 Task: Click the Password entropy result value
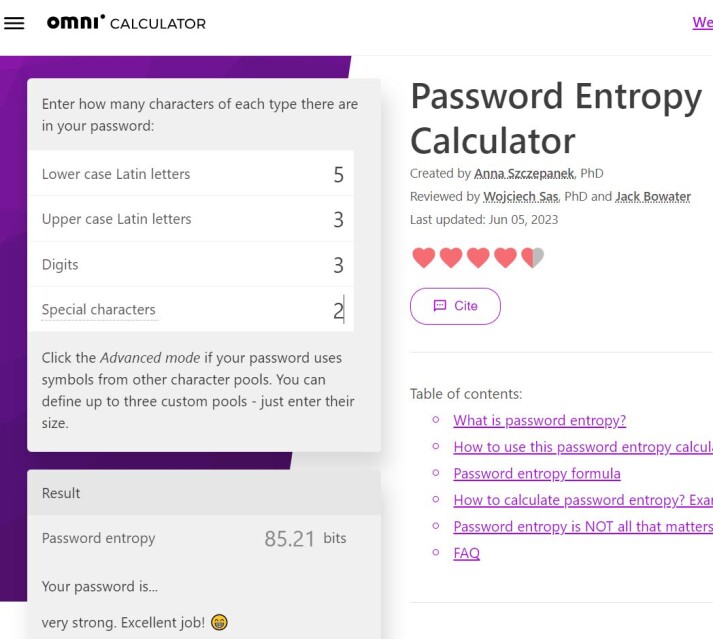[x=290, y=539]
